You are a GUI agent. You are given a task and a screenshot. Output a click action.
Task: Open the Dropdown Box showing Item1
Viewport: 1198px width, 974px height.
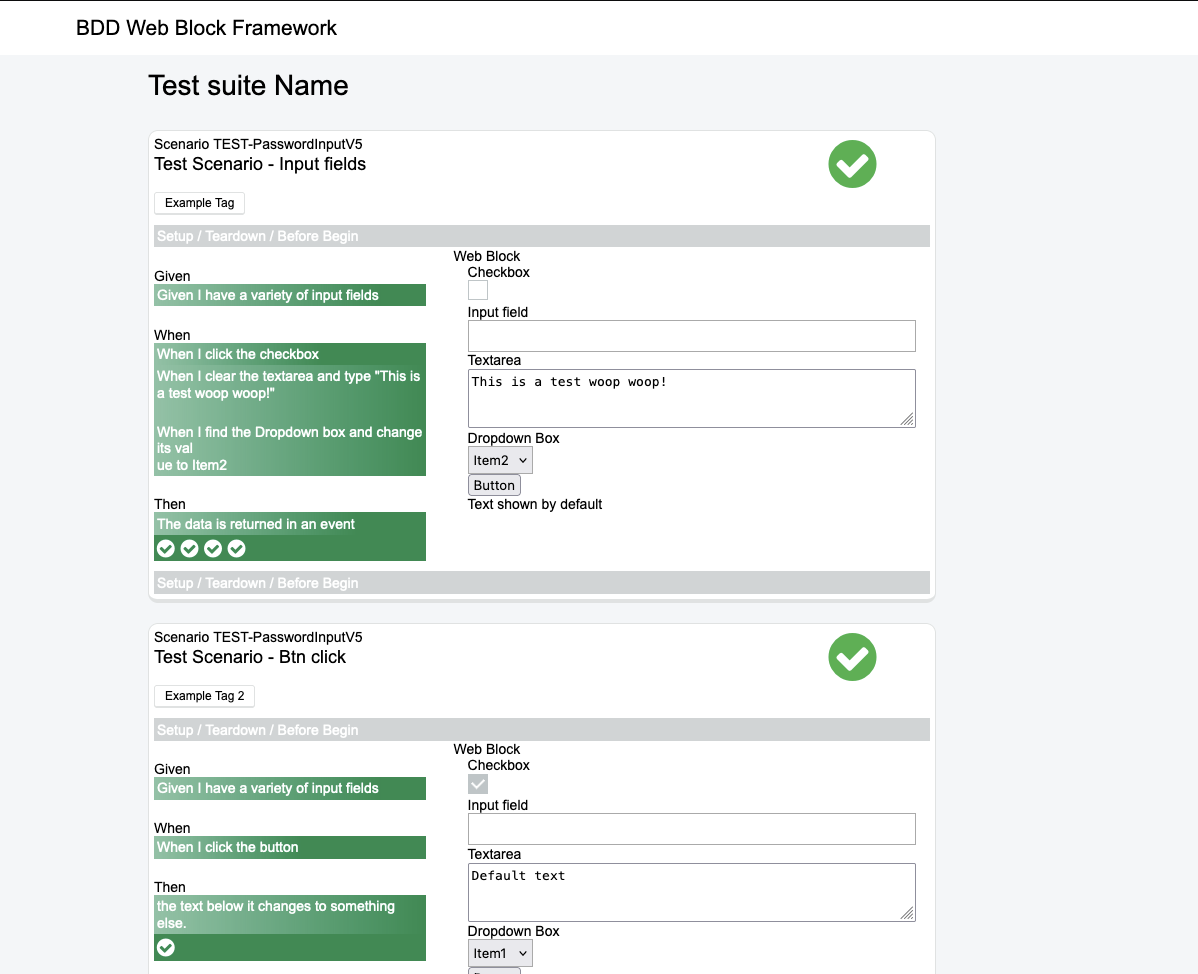[x=500, y=953]
